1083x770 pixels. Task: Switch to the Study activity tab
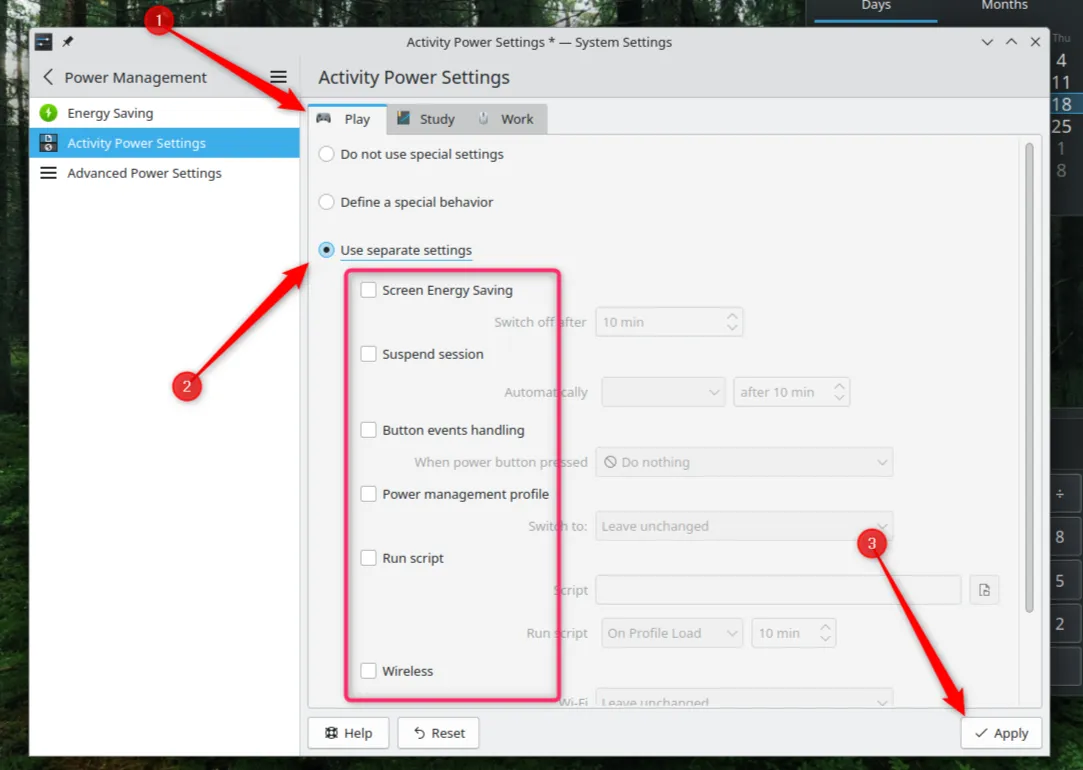pyautogui.click(x=426, y=119)
